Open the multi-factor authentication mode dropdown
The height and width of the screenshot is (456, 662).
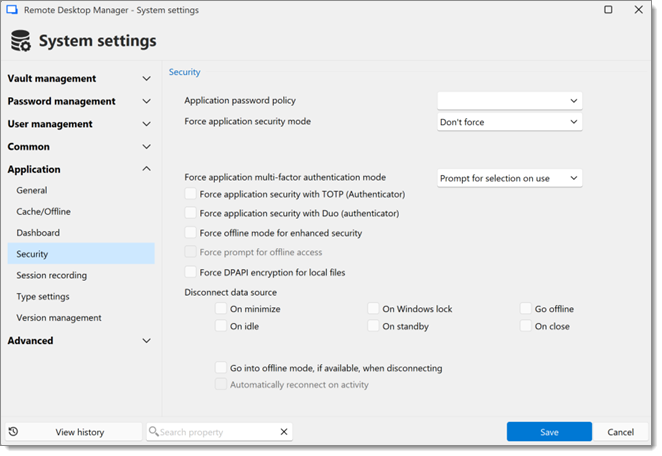510,178
